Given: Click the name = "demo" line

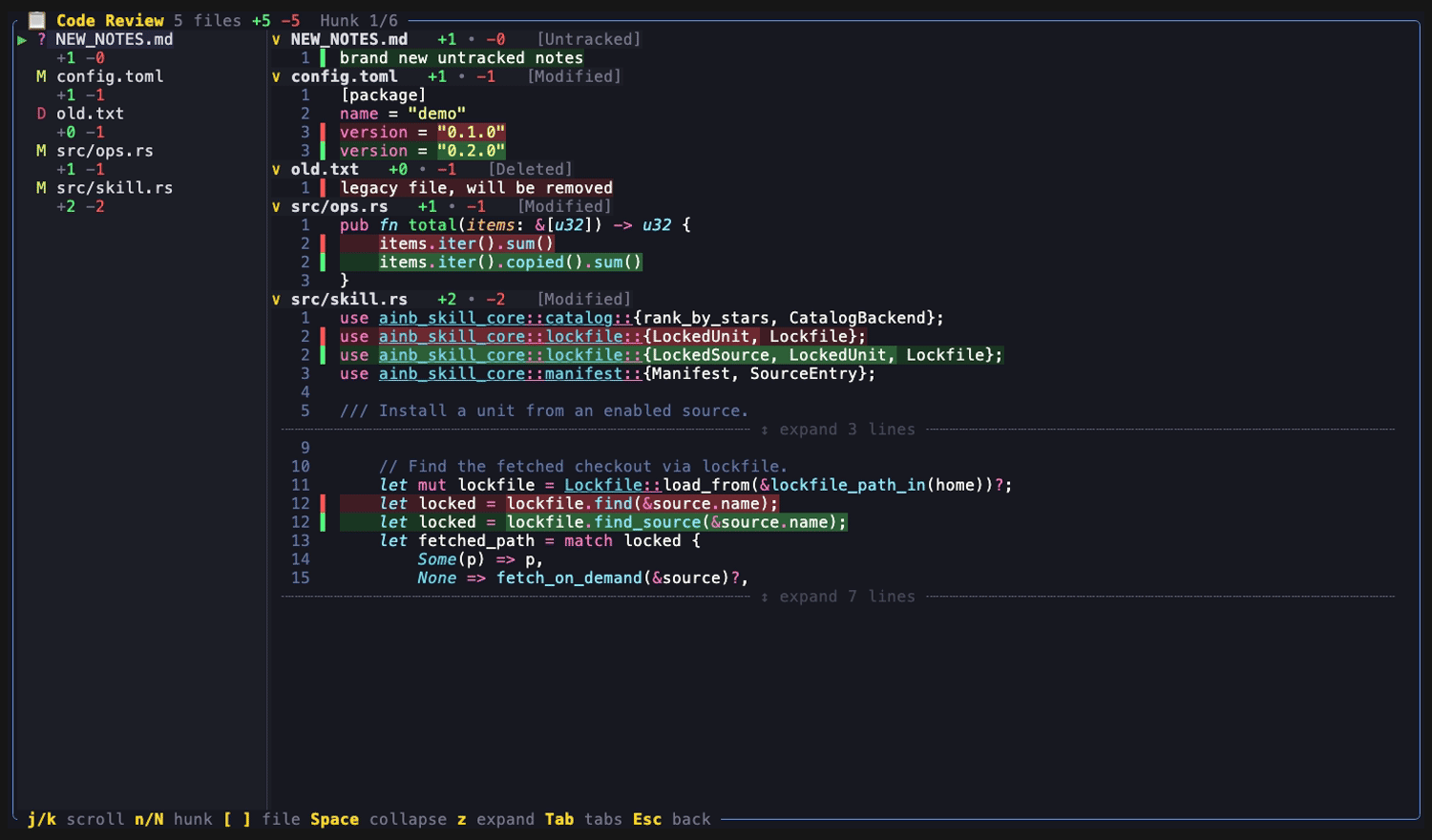Looking at the screenshot, I should coord(403,114).
